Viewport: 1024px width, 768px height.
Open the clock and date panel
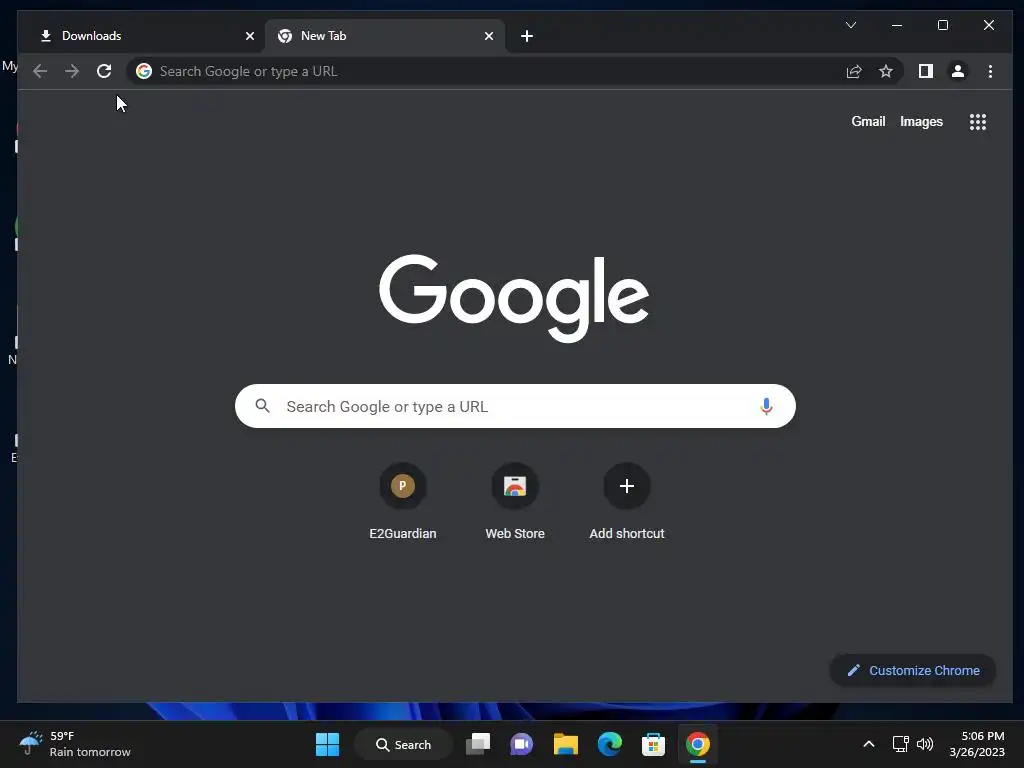[x=977, y=744]
